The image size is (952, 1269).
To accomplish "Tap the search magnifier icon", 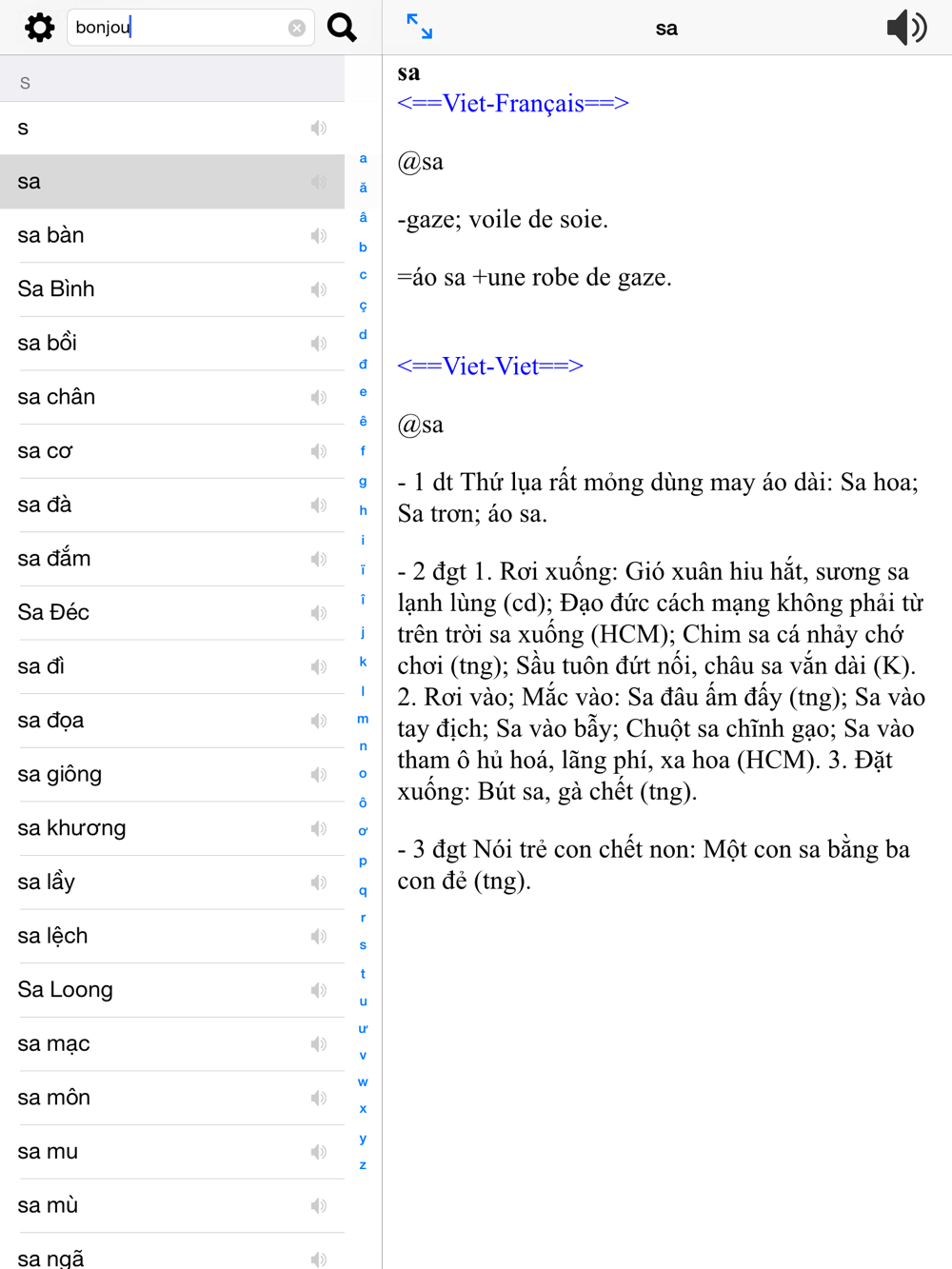I will click(x=342, y=28).
